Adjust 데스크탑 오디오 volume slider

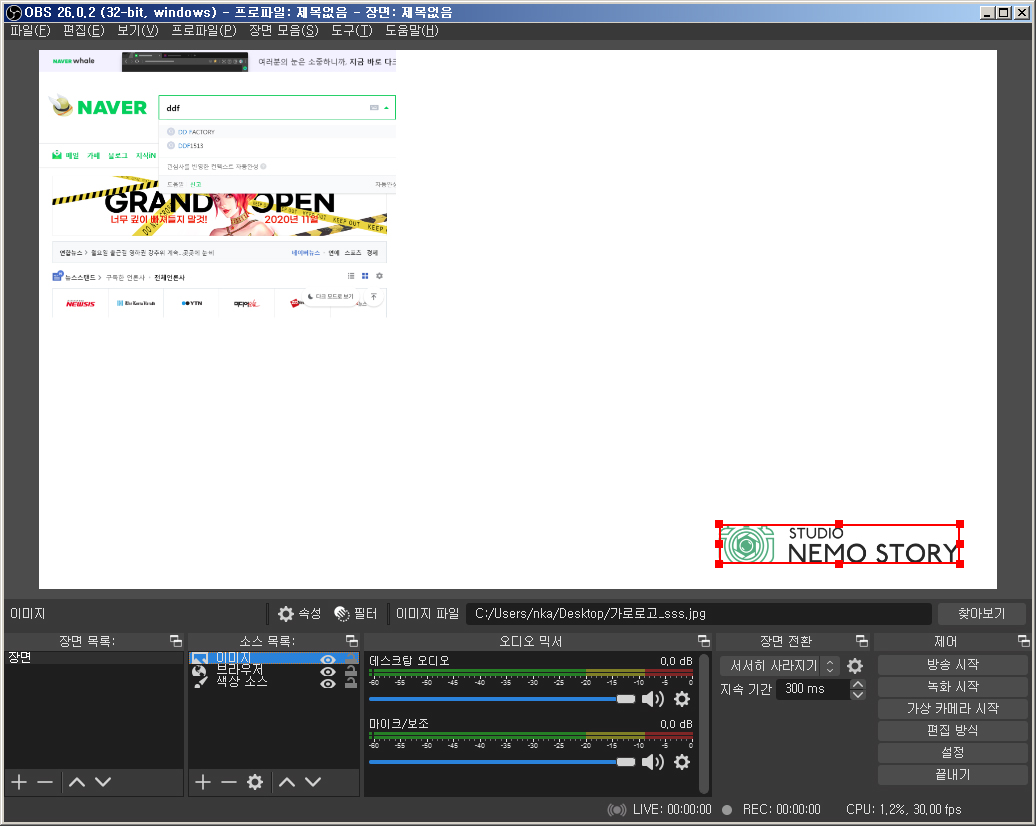coord(502,699)
